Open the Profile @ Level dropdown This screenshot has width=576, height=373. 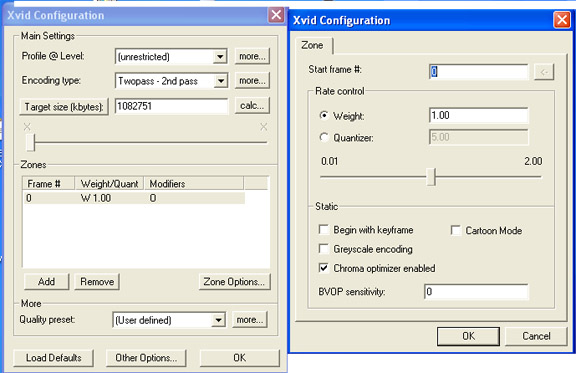[220, 57]
